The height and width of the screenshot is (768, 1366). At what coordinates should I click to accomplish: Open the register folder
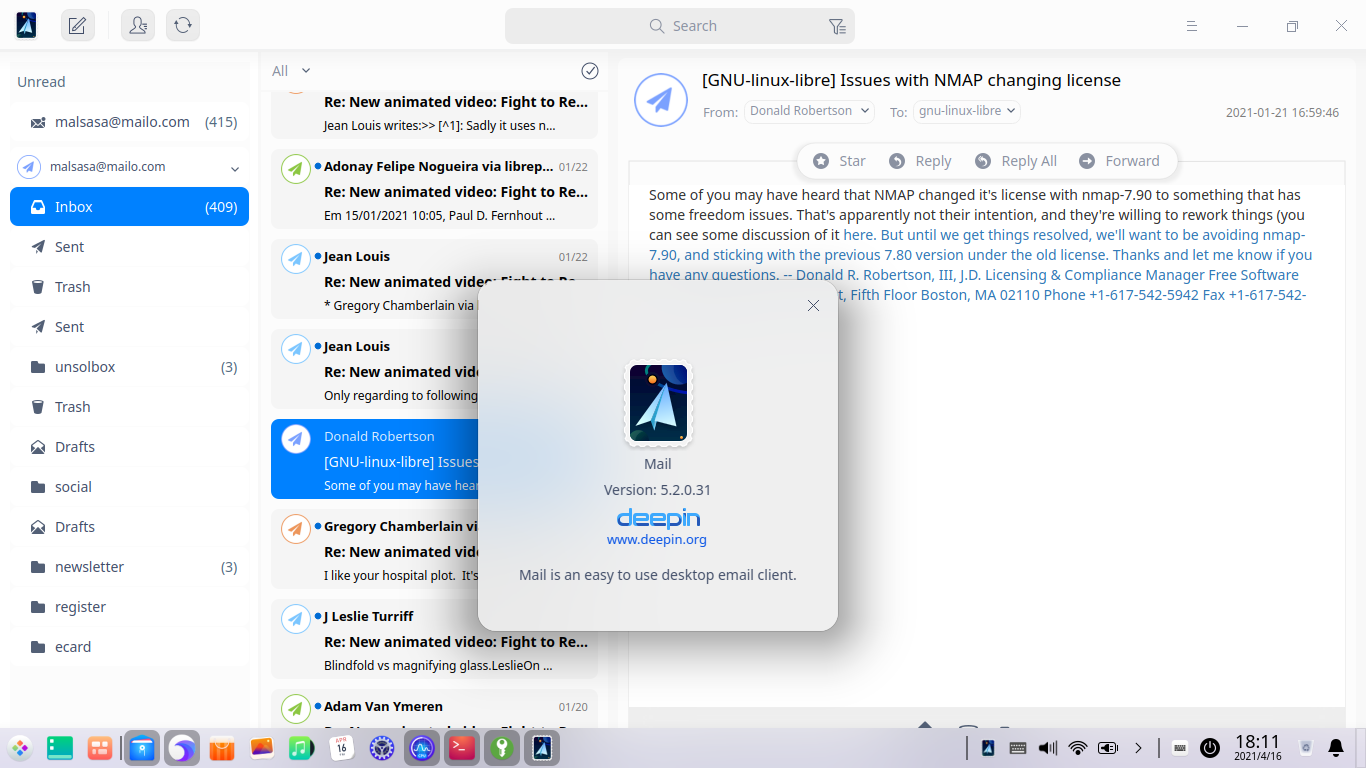click(129, 607)
